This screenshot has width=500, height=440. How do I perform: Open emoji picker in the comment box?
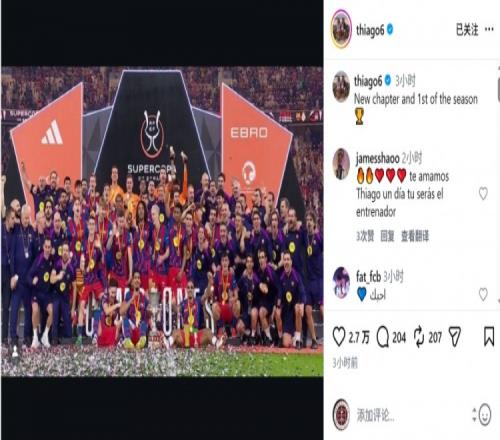(485, 415)
